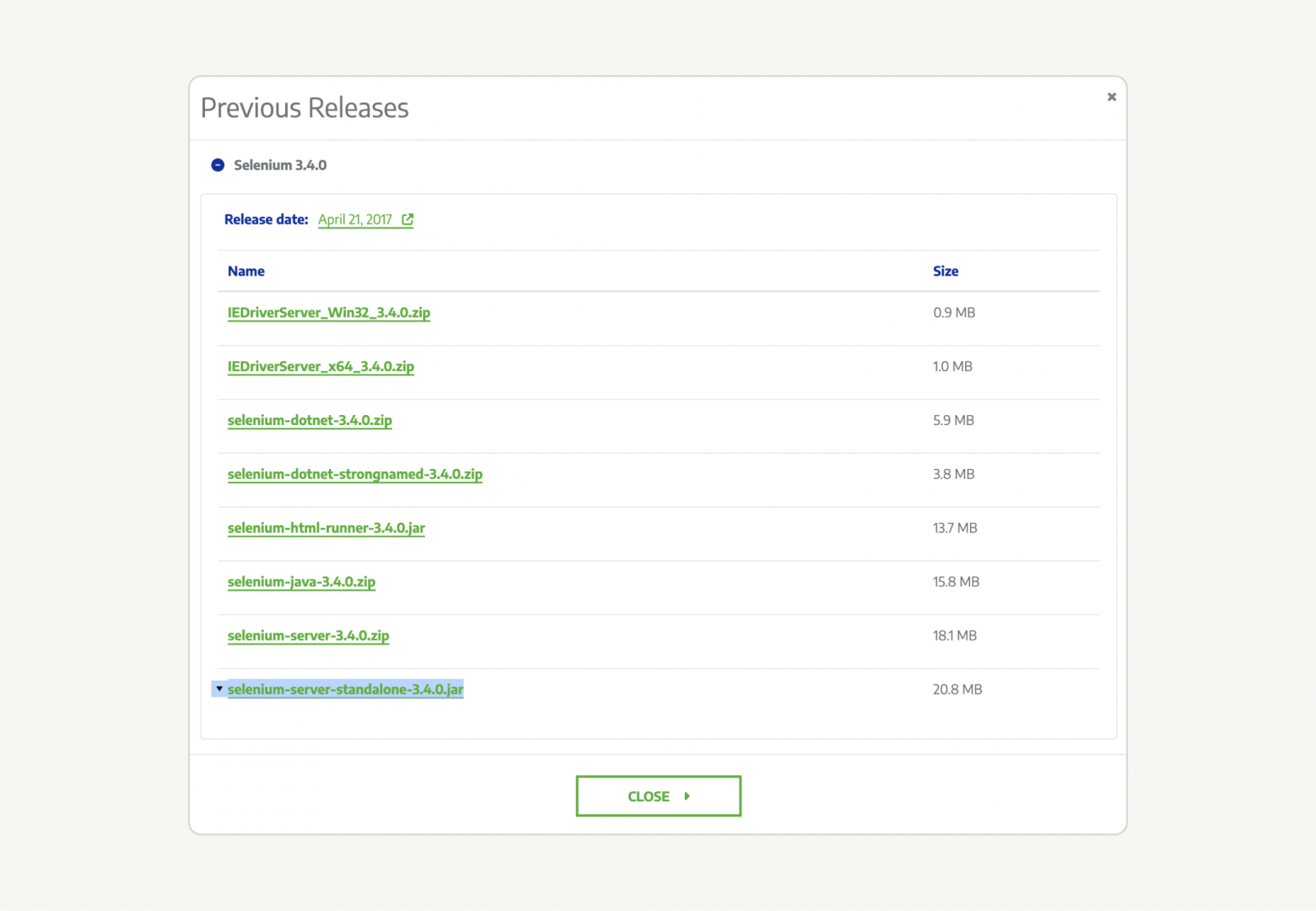Image resolution: width=1316 pixels, height=911 pixels.
Task: Download selenium-server-3.4.0.zip
Action: (308, 636)
